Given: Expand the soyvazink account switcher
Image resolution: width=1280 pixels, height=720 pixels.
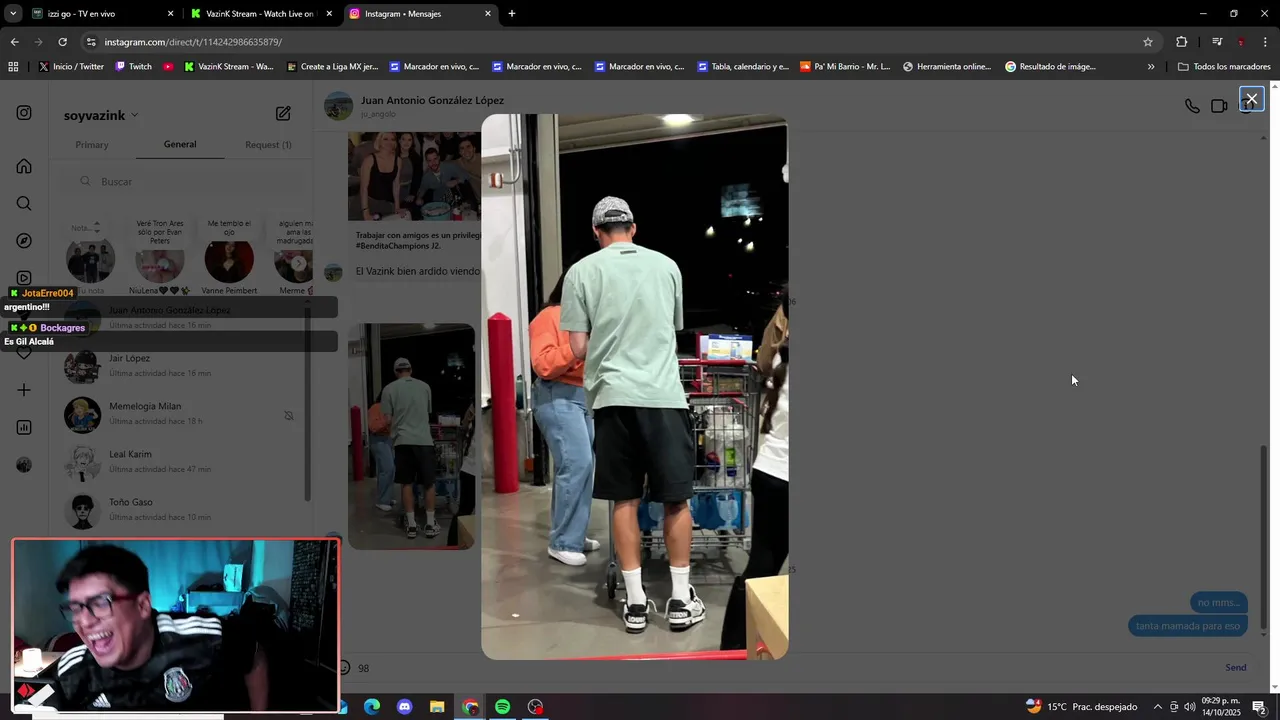Looking at the screenshot, I should (x=101, y=115).
